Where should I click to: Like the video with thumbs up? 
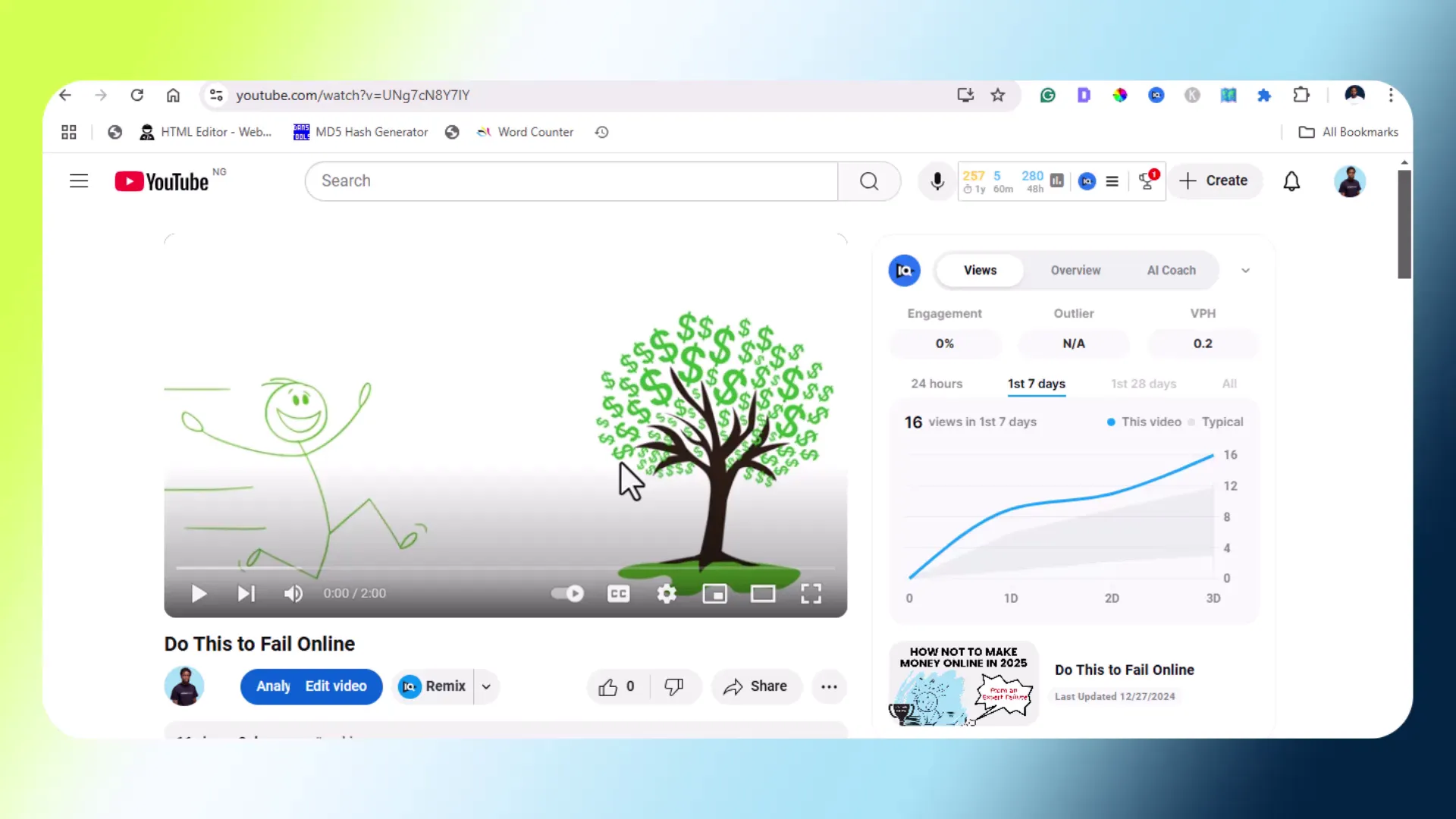[x=616, y=687]
